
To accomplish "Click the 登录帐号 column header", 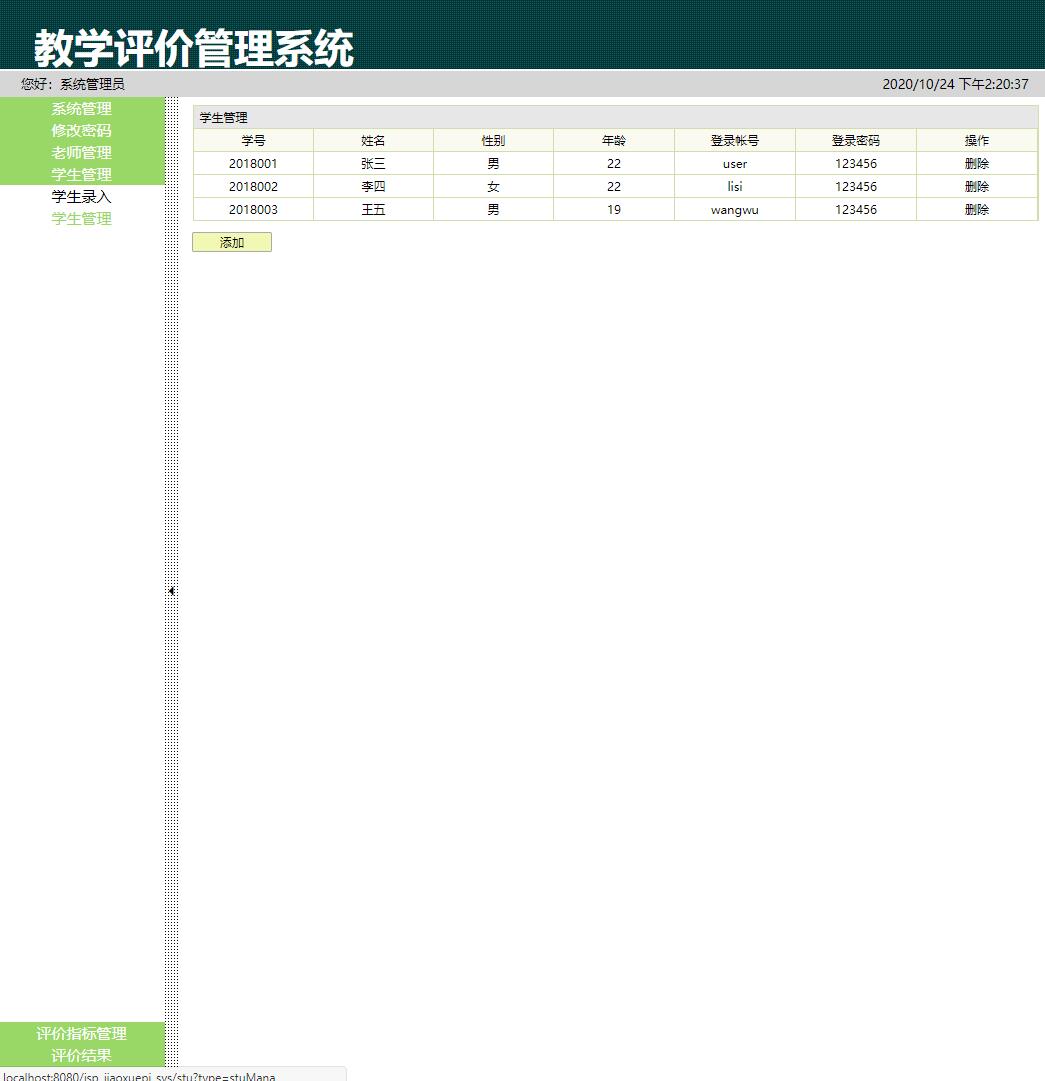I will (734, 140).
